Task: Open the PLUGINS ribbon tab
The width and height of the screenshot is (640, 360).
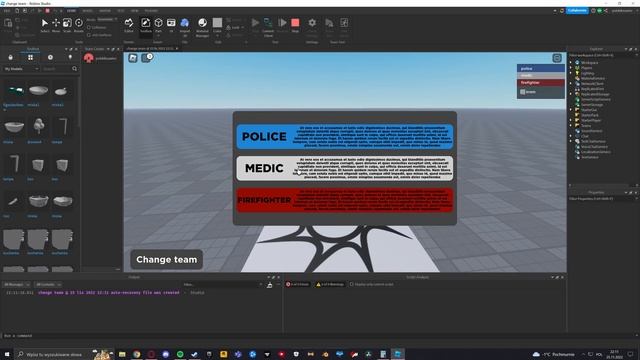Action: click(151, 11)
